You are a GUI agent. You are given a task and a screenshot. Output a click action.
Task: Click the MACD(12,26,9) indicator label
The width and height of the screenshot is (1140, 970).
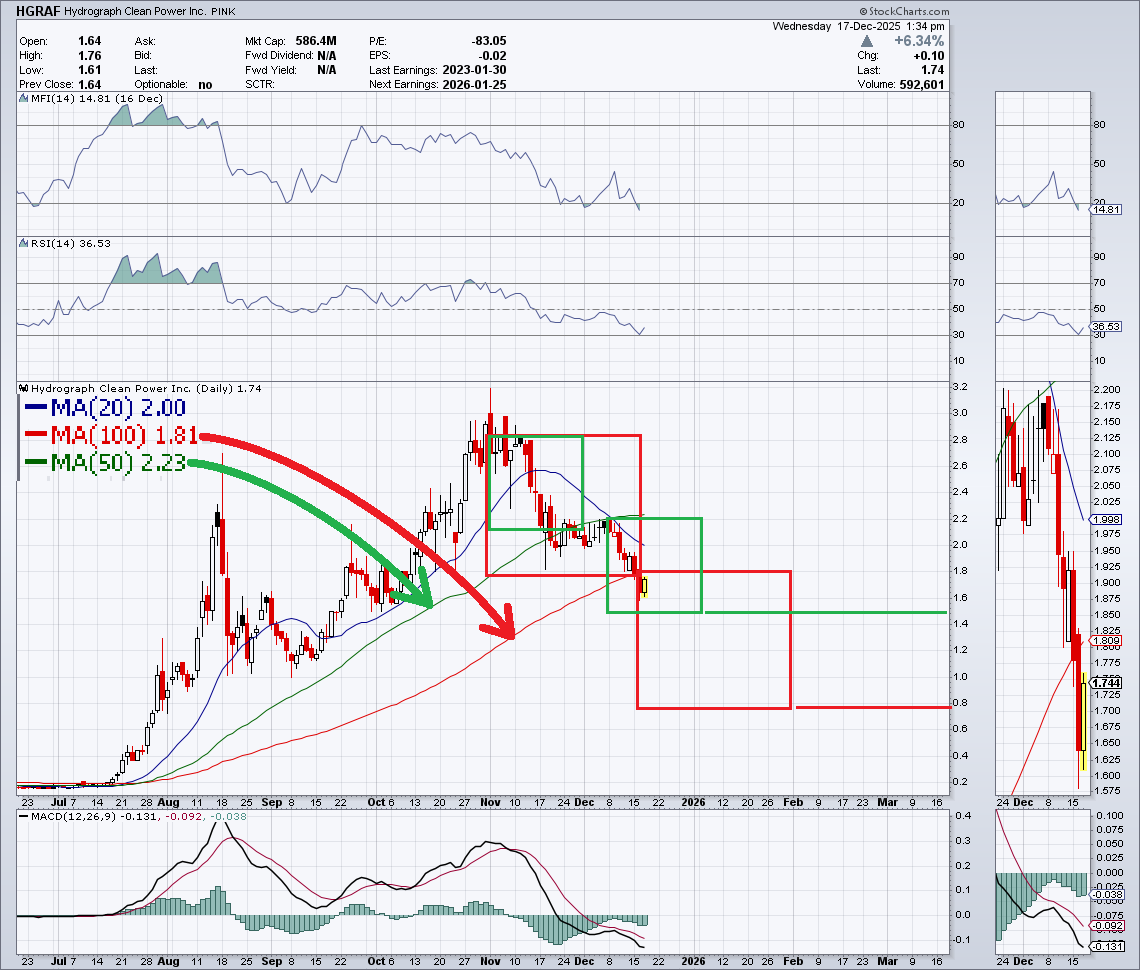click(x=138, y=817)
